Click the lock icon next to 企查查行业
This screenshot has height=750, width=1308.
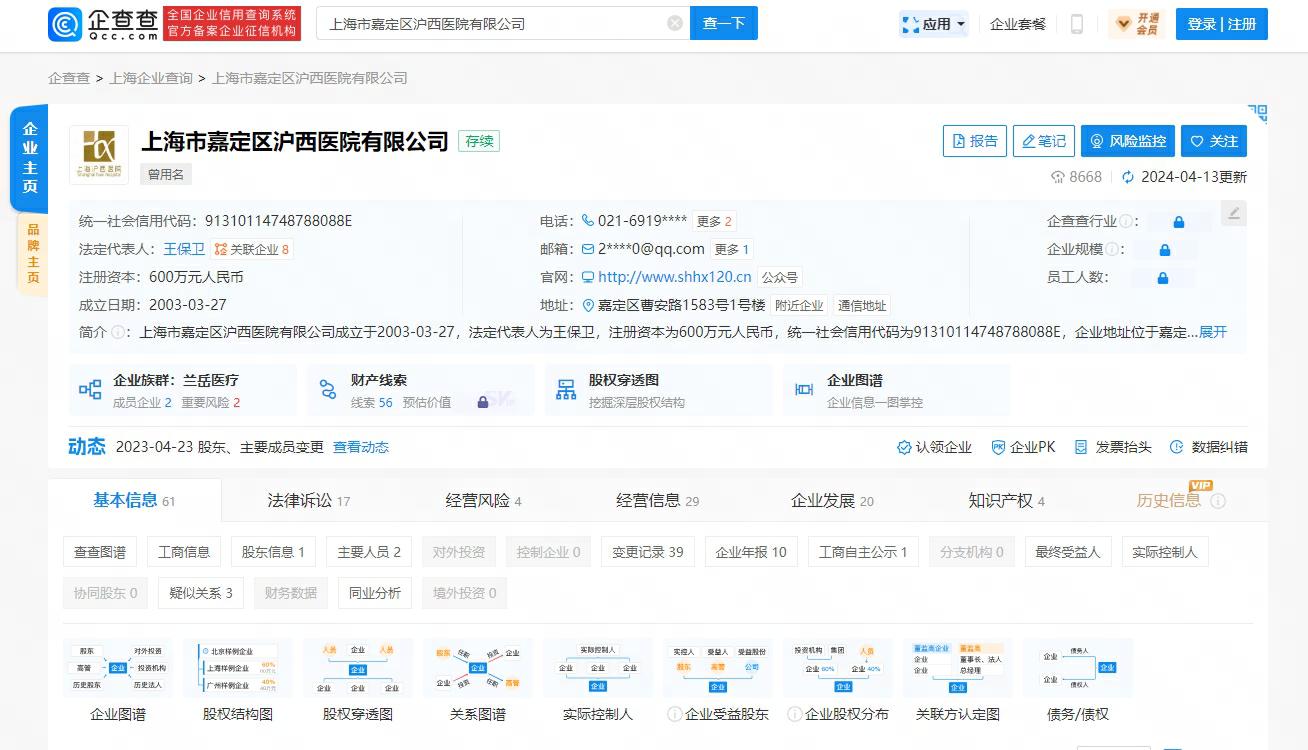(1179, 222)
